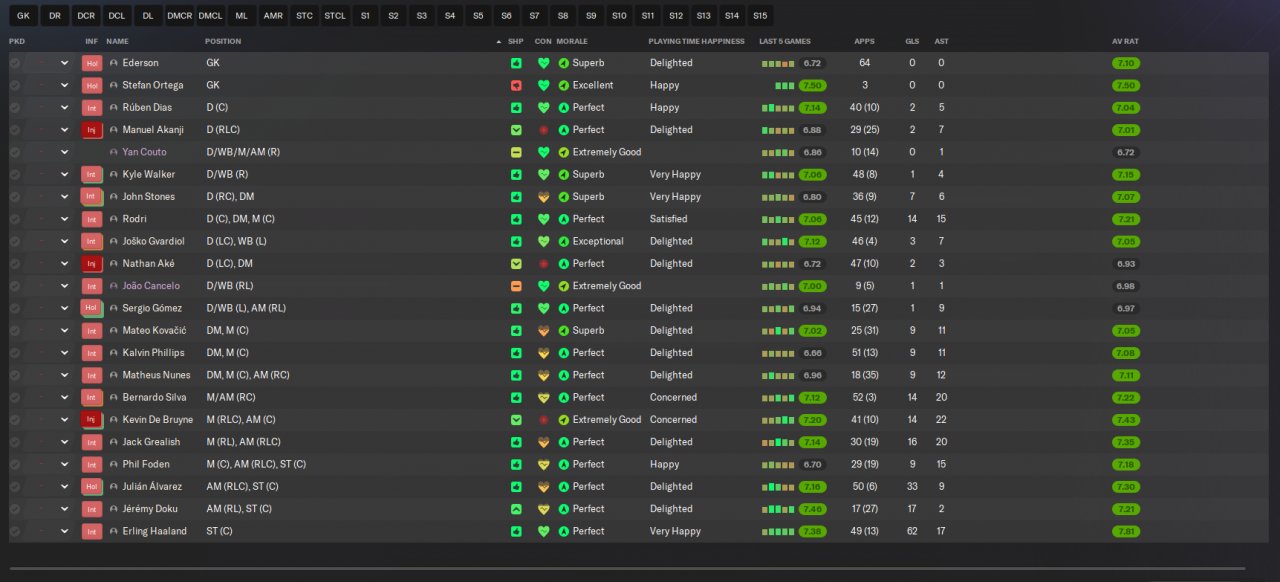Open the dropdown chevron for John Stones
This screenshot has width=1280, height=582.
(x=65, y=197)
